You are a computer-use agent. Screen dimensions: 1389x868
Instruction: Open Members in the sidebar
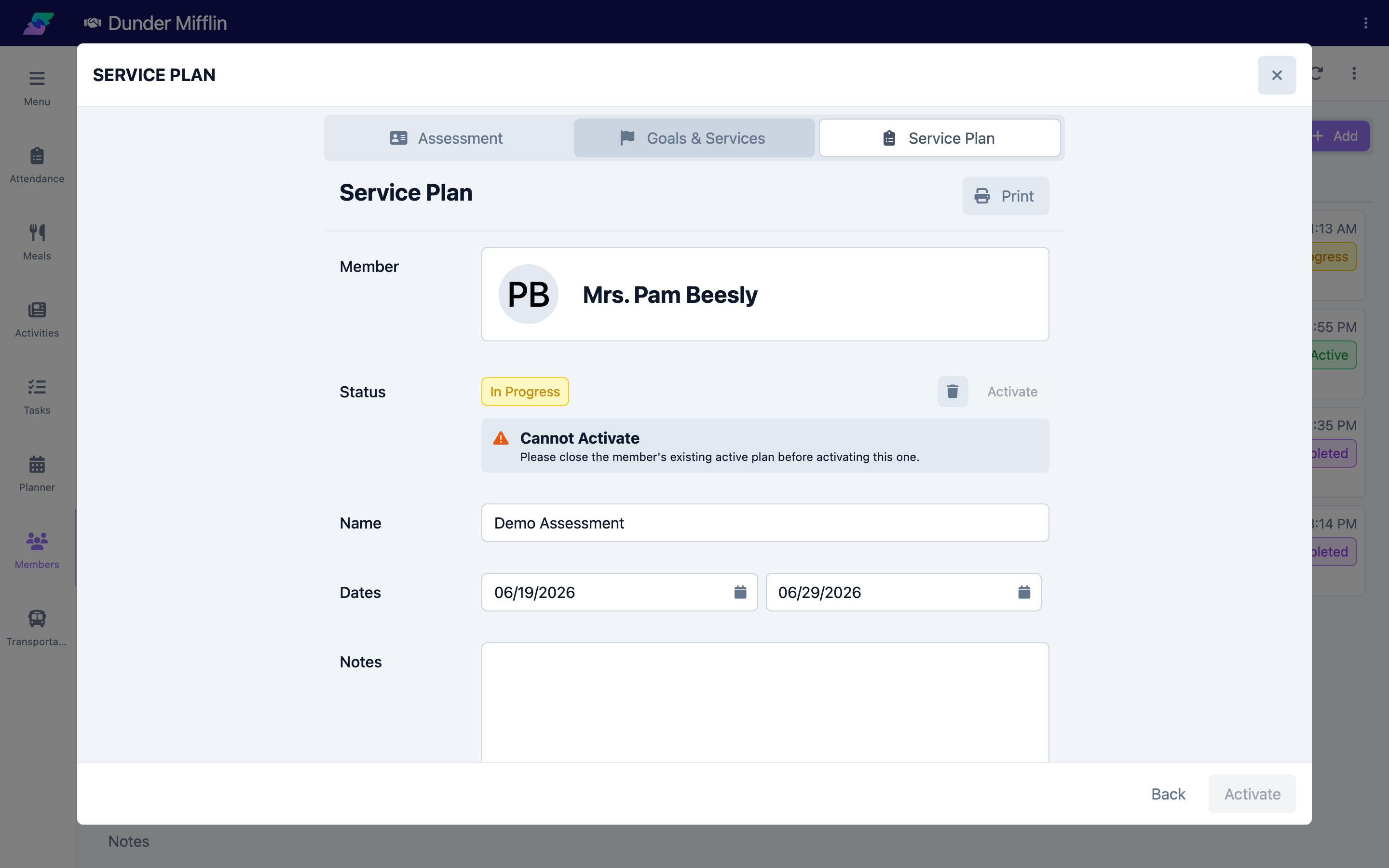click(x=37, y=551)
